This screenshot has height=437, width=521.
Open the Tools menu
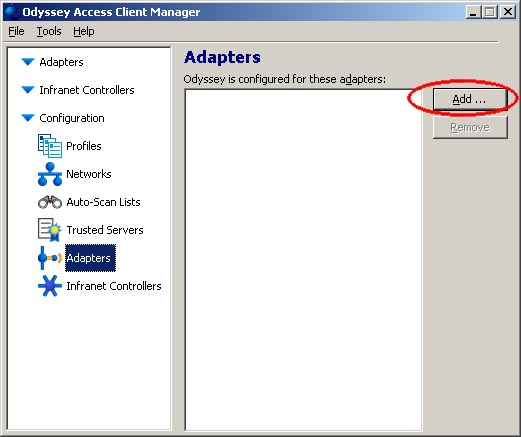point(49,31)
